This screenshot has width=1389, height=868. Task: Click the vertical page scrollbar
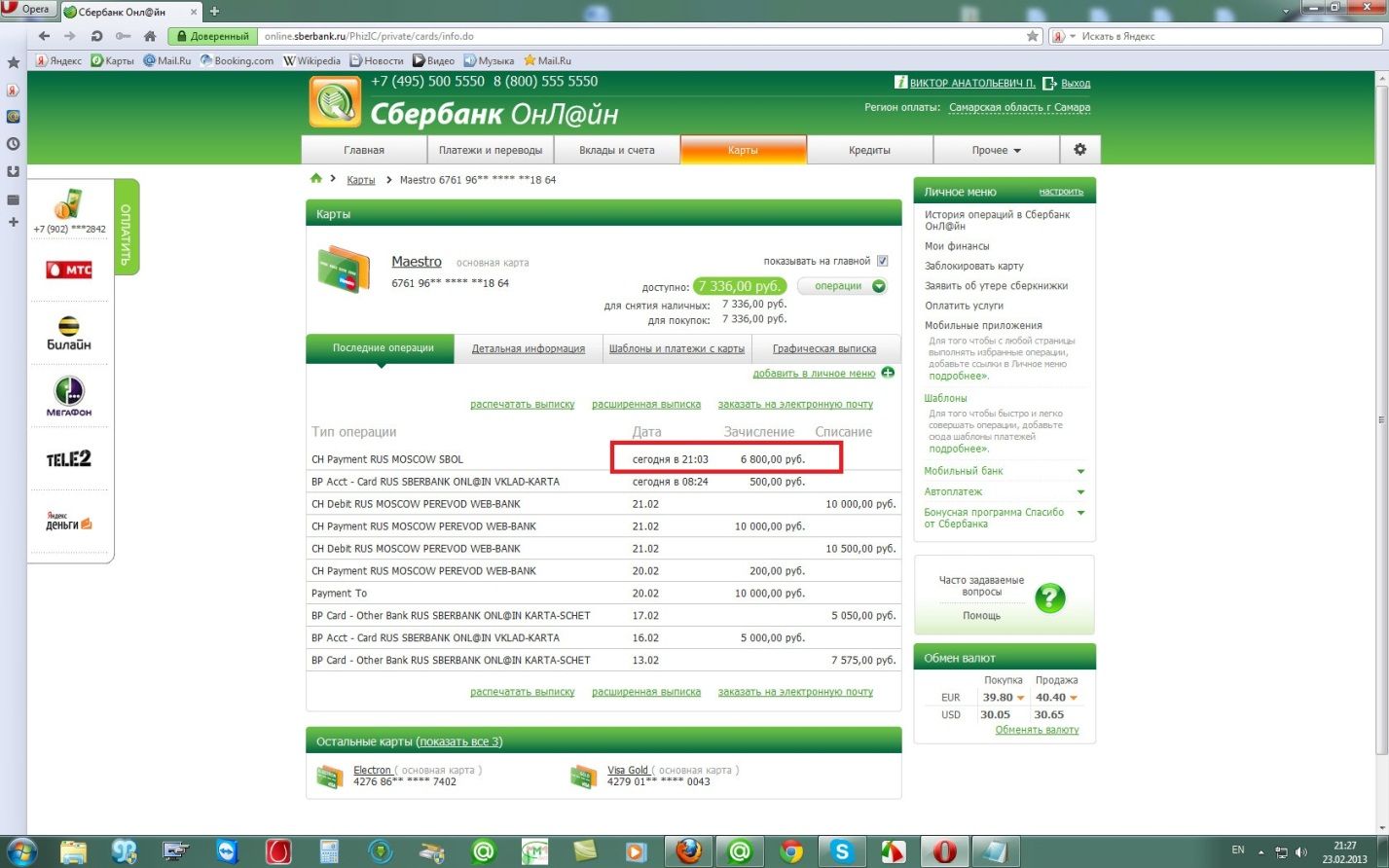pyautogui.click(x=1381, y=418)
